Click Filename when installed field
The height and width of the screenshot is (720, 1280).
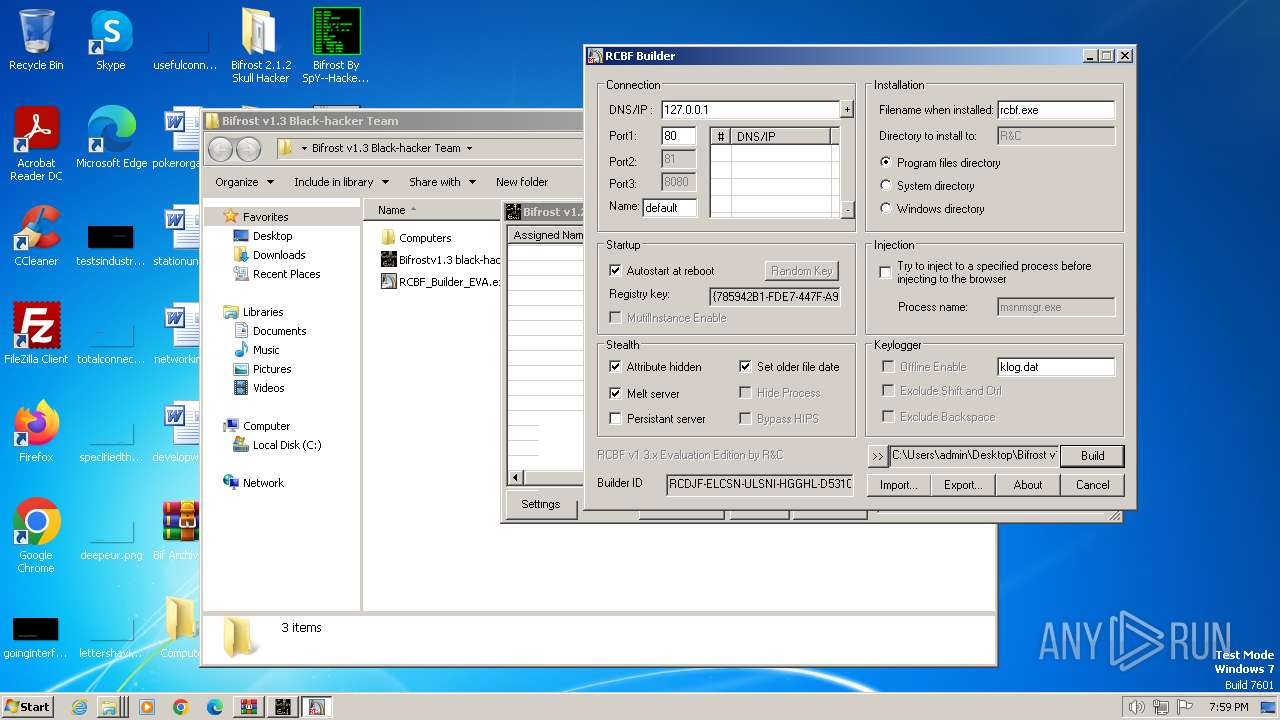tap(1055, 110)
